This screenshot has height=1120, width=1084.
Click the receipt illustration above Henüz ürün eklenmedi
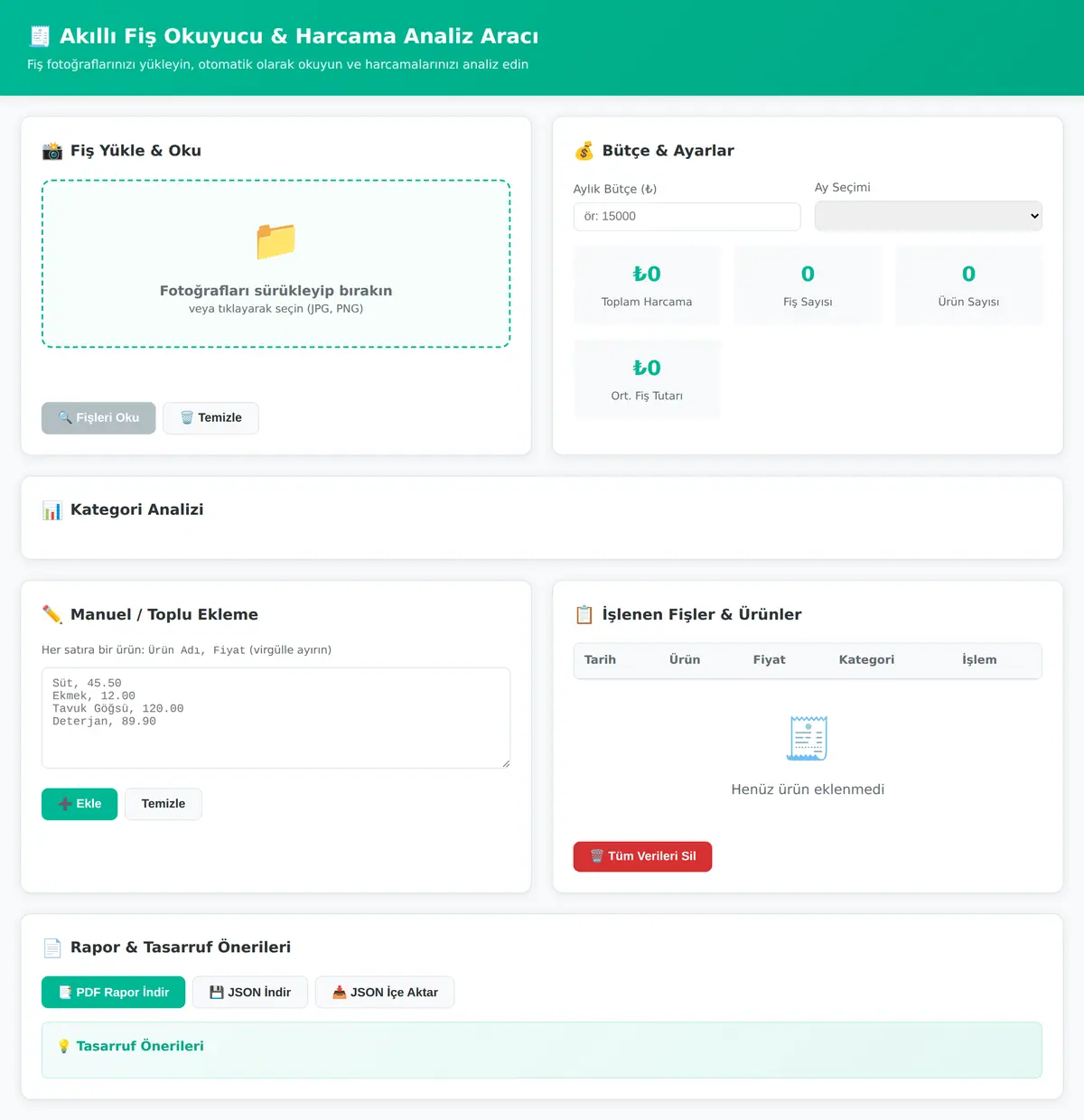click(x=808, y=739)
